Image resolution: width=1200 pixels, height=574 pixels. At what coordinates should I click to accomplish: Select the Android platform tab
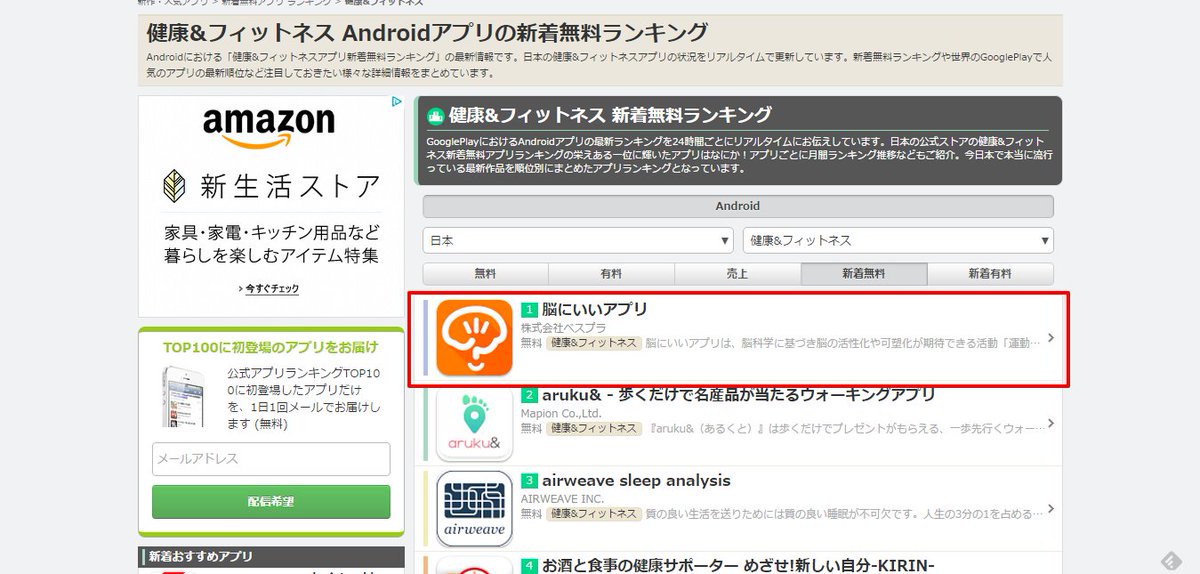point(738,207)
